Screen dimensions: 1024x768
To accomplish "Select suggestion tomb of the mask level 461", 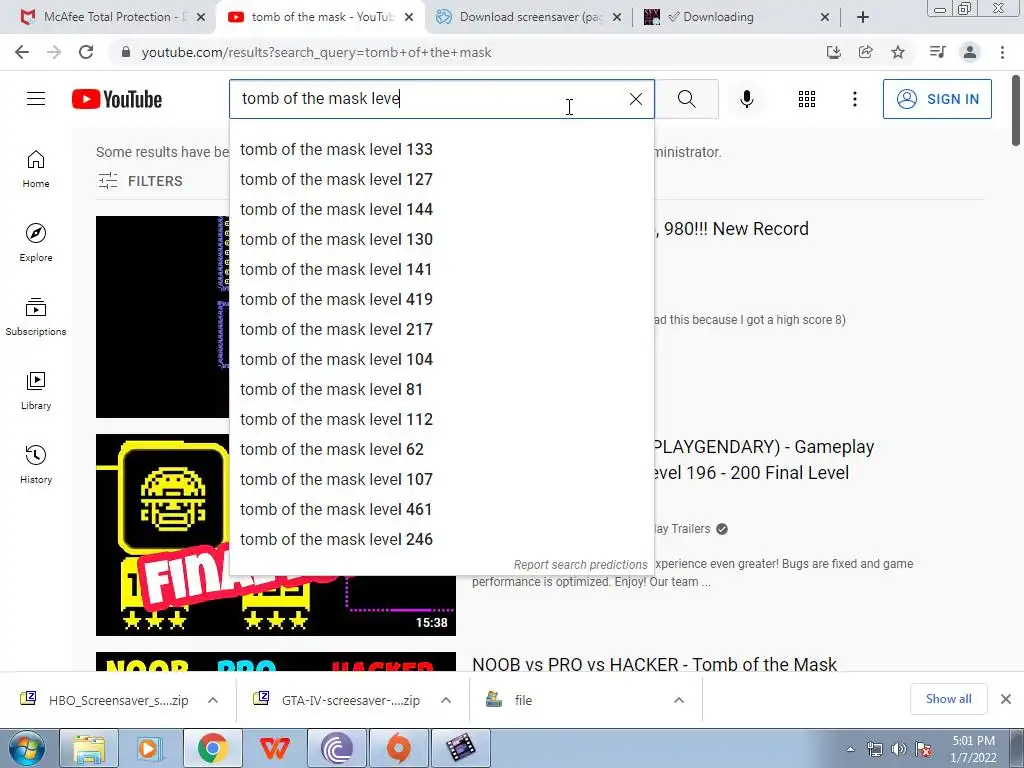I will [441, 509].
